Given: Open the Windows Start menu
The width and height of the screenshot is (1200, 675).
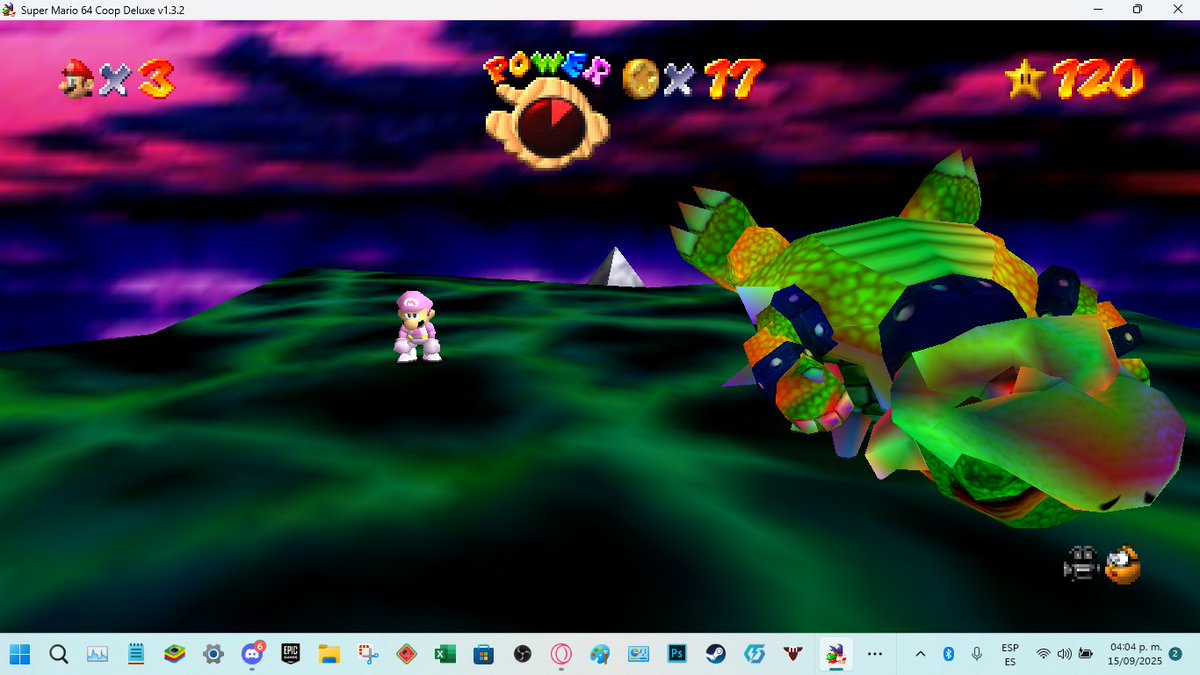Looking at the screenshot, I should [20, 654].
